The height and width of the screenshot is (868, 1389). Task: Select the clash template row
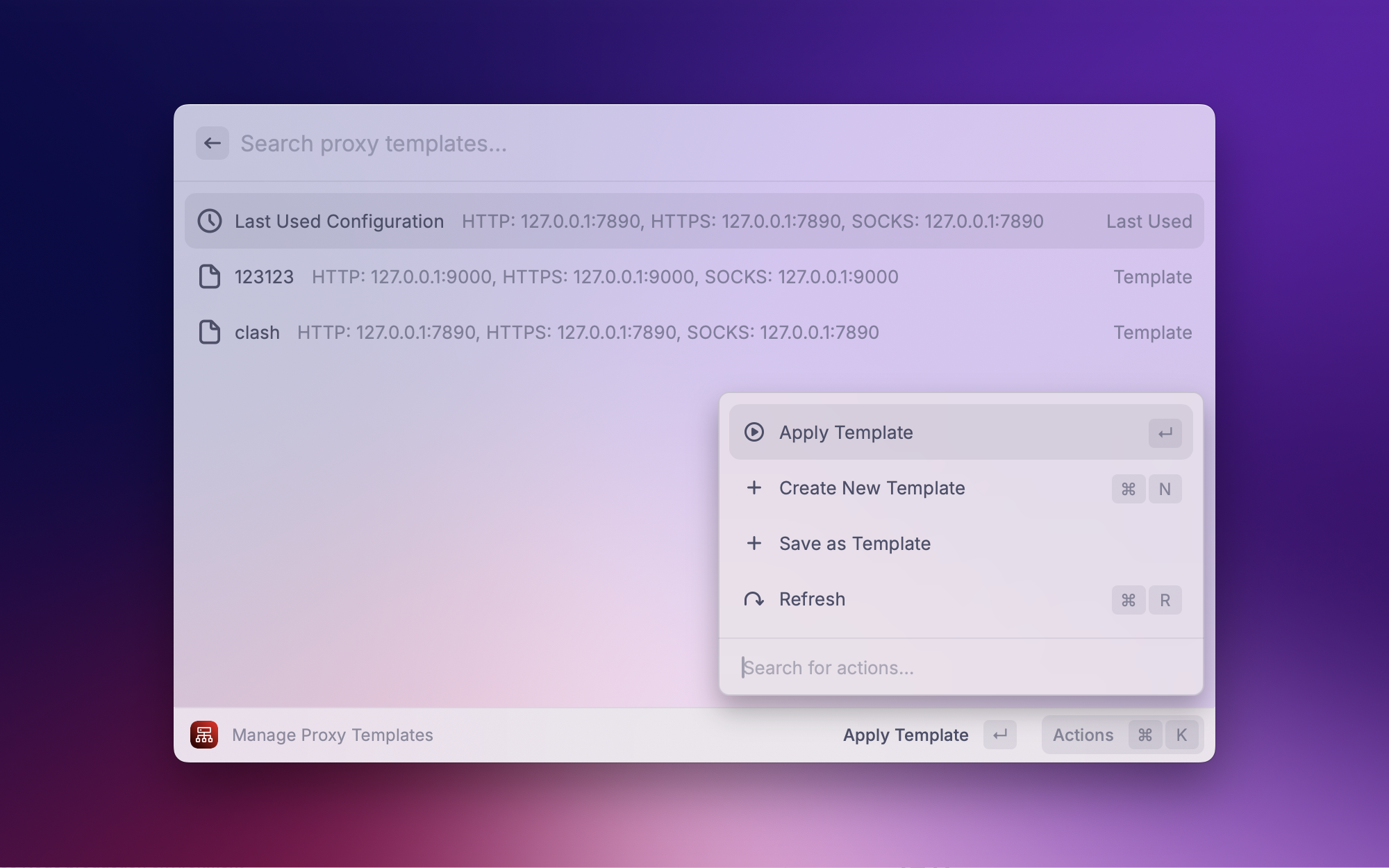(x=694, y=332)
